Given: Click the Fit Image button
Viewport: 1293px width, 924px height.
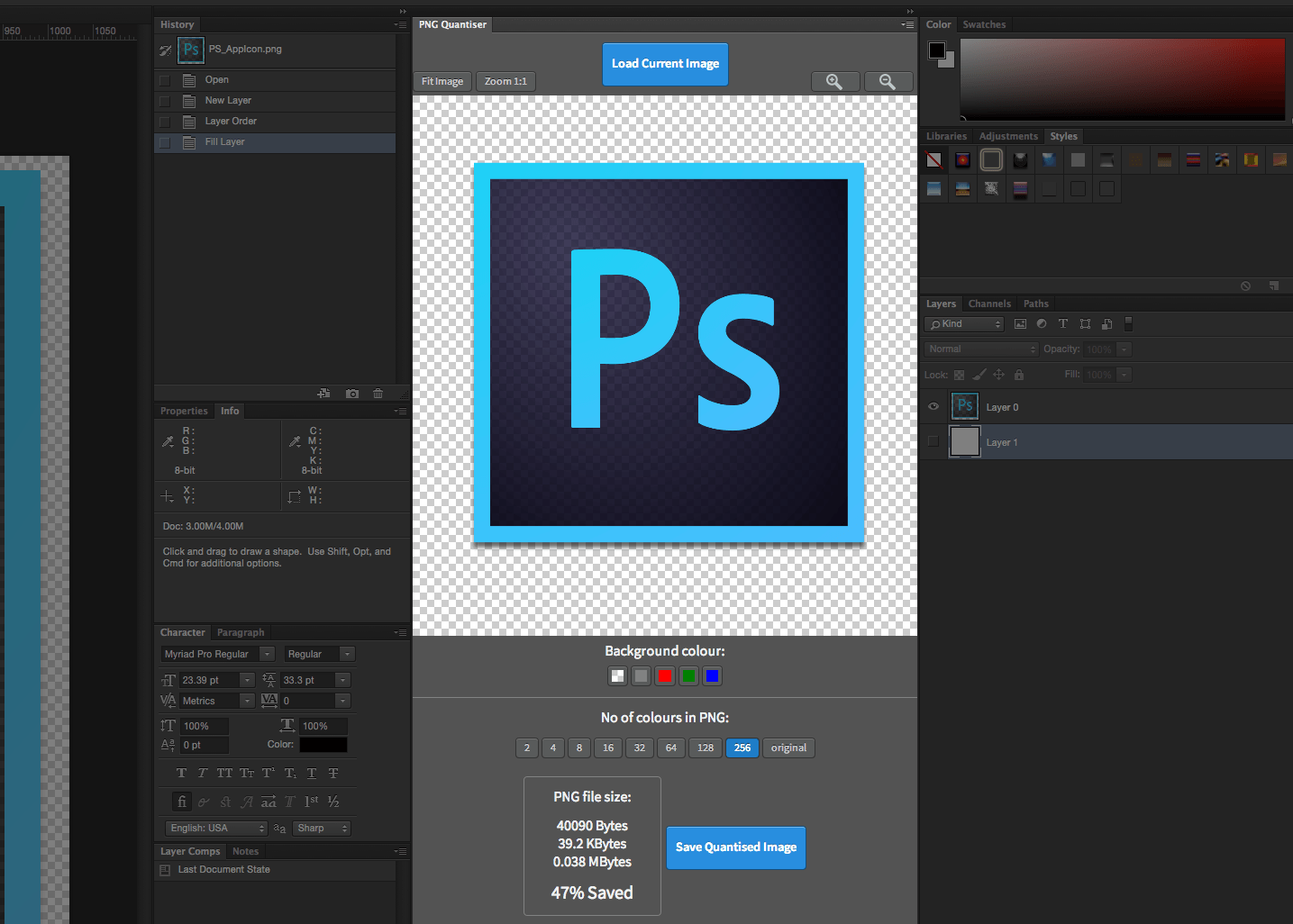Looking at the screenshot, I should tap(442, 81).
